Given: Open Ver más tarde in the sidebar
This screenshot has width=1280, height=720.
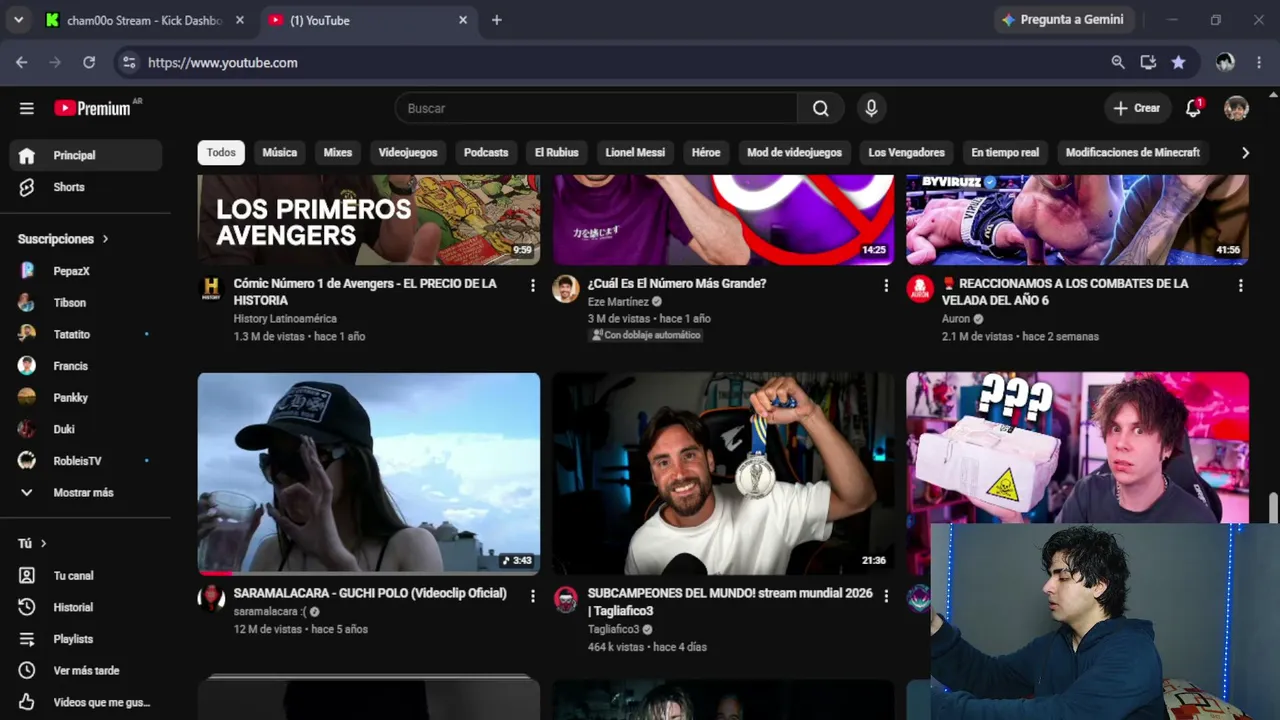Looking at the screenshot, I should tap(86, 671).
